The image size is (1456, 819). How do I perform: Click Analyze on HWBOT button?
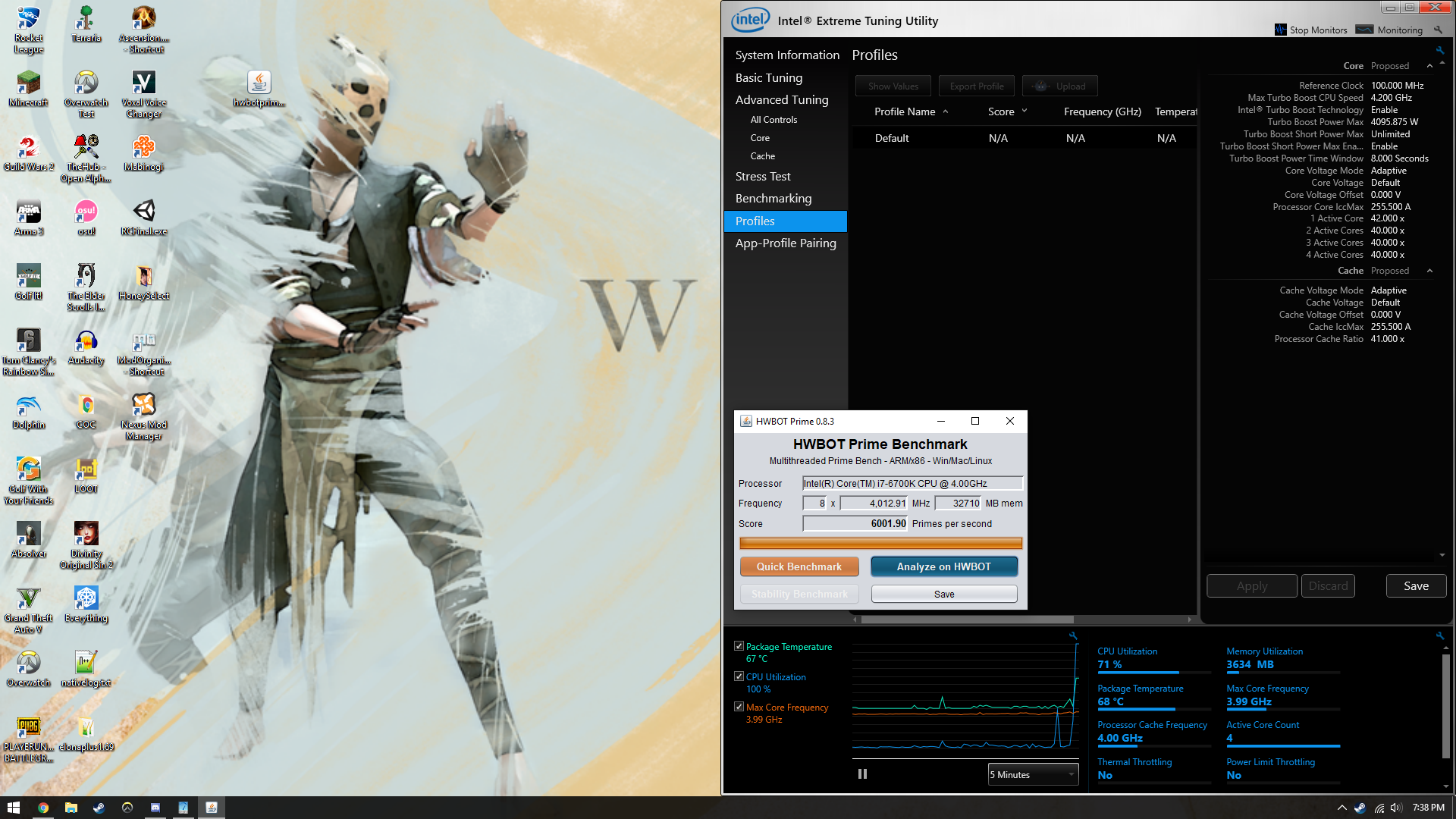pyautogui.click(x=944, y=566)
